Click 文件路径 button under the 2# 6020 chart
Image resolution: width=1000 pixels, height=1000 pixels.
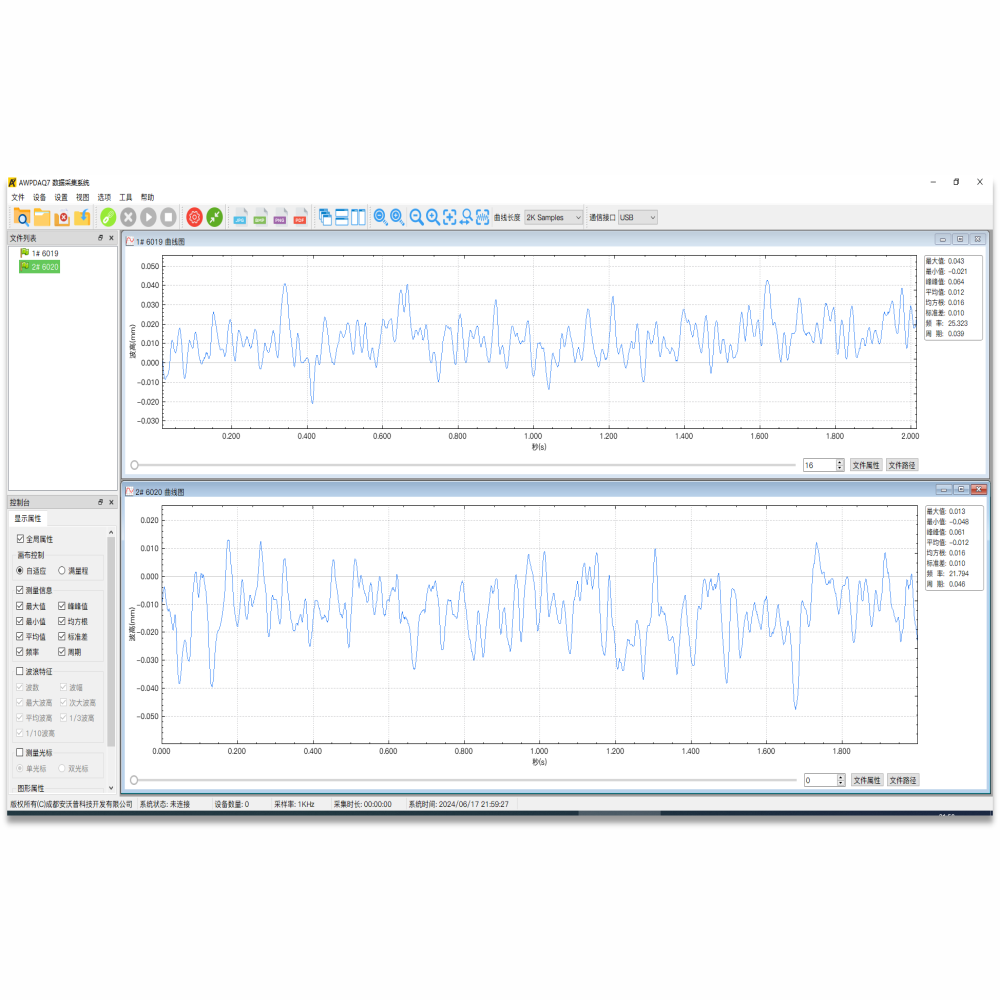click(x=902, y=780)
